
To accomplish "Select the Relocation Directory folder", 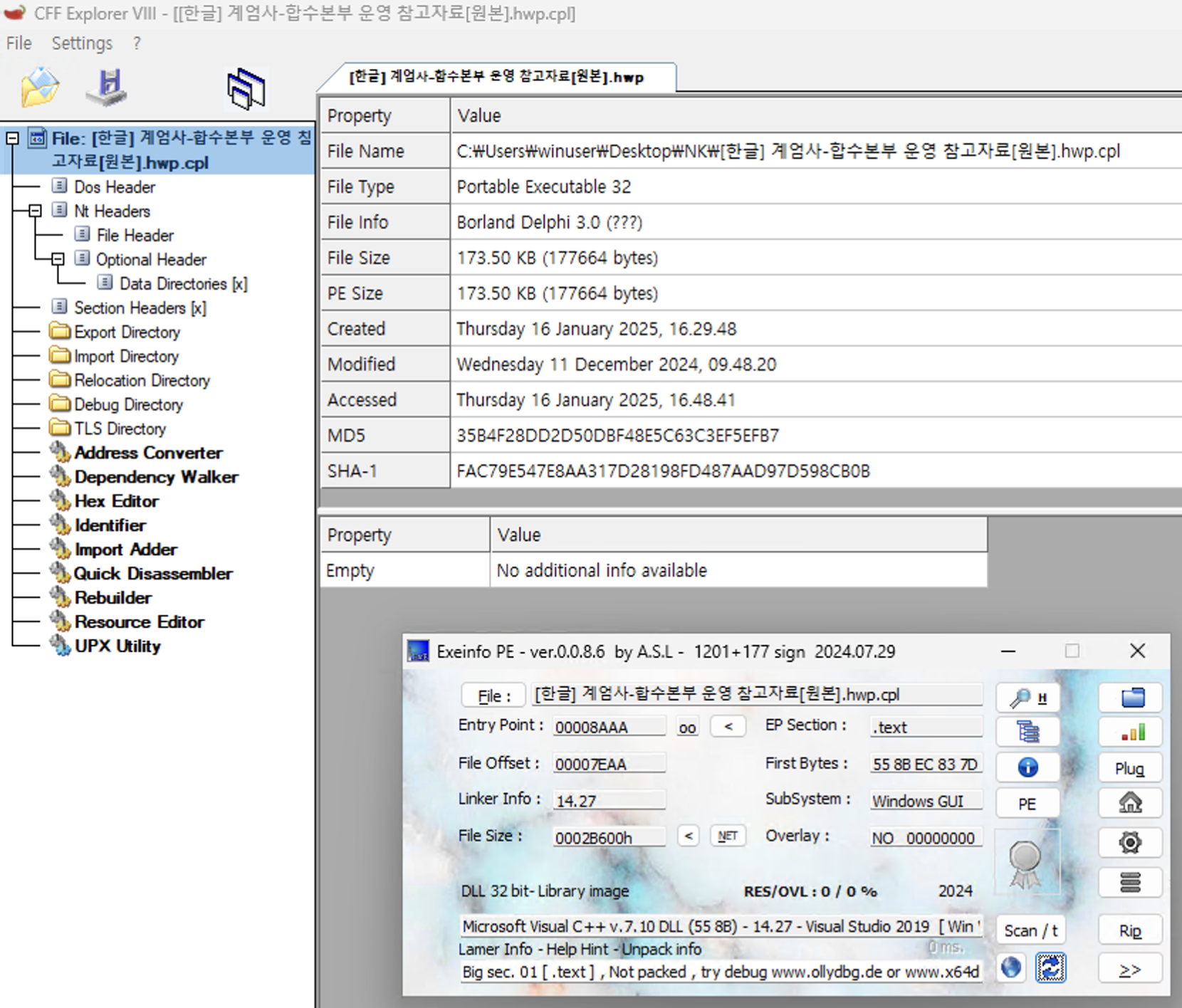I will (142, 381).
